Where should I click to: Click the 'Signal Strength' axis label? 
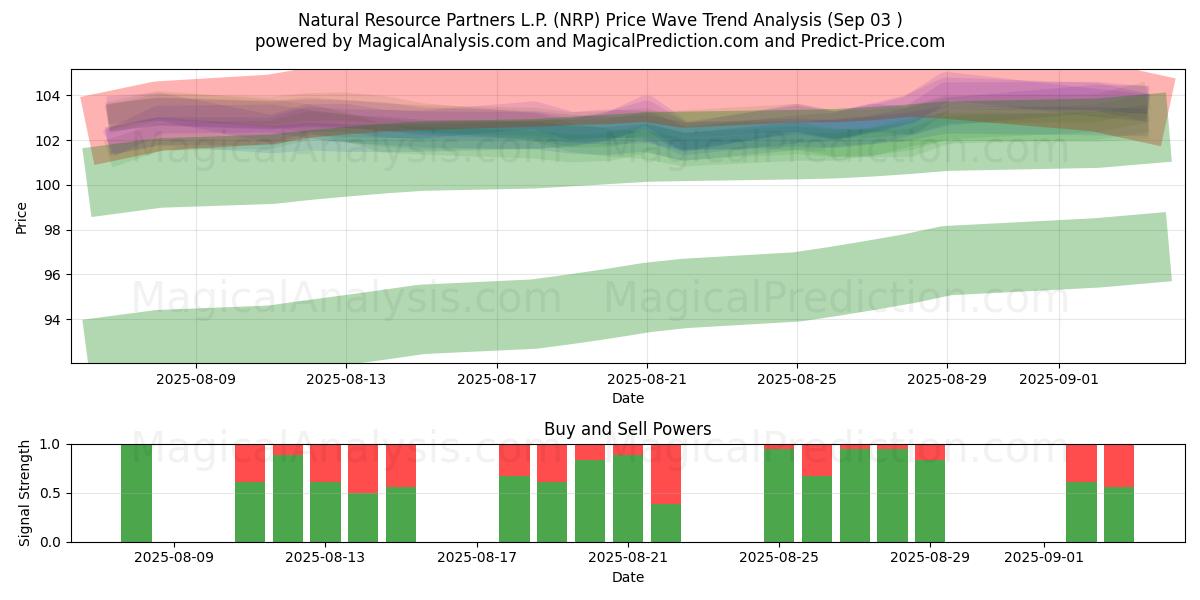(x=26, y=493)
